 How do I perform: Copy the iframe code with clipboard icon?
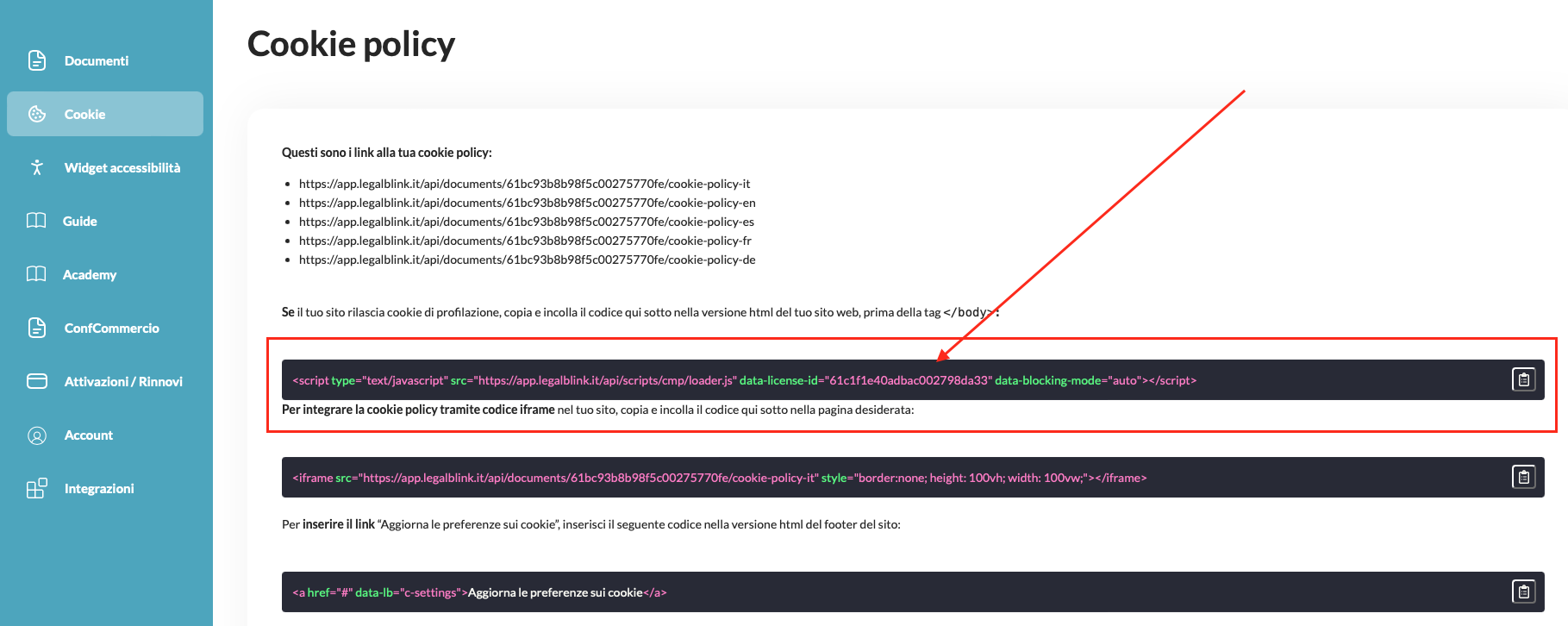click(1523, 477)
